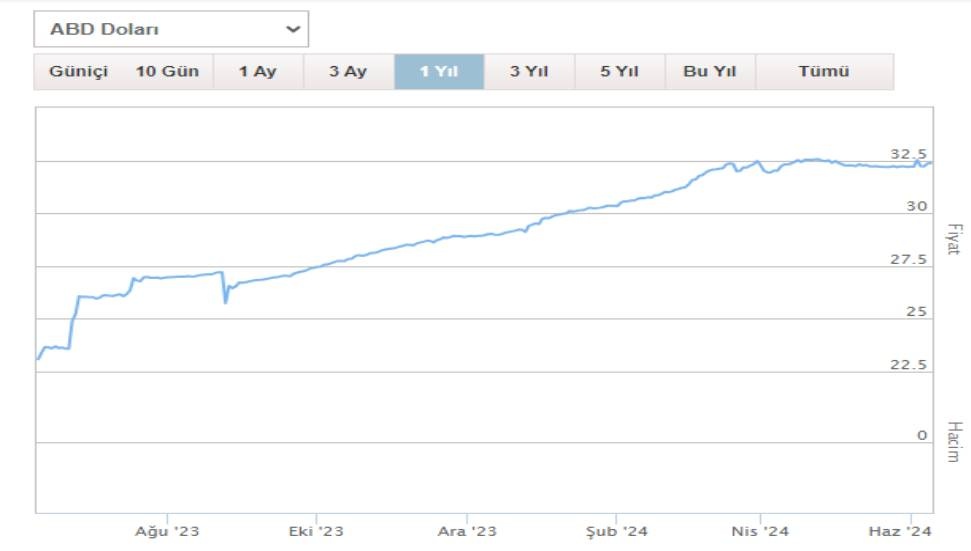Switch to the 10 Gün range

[x=167, y=72]
